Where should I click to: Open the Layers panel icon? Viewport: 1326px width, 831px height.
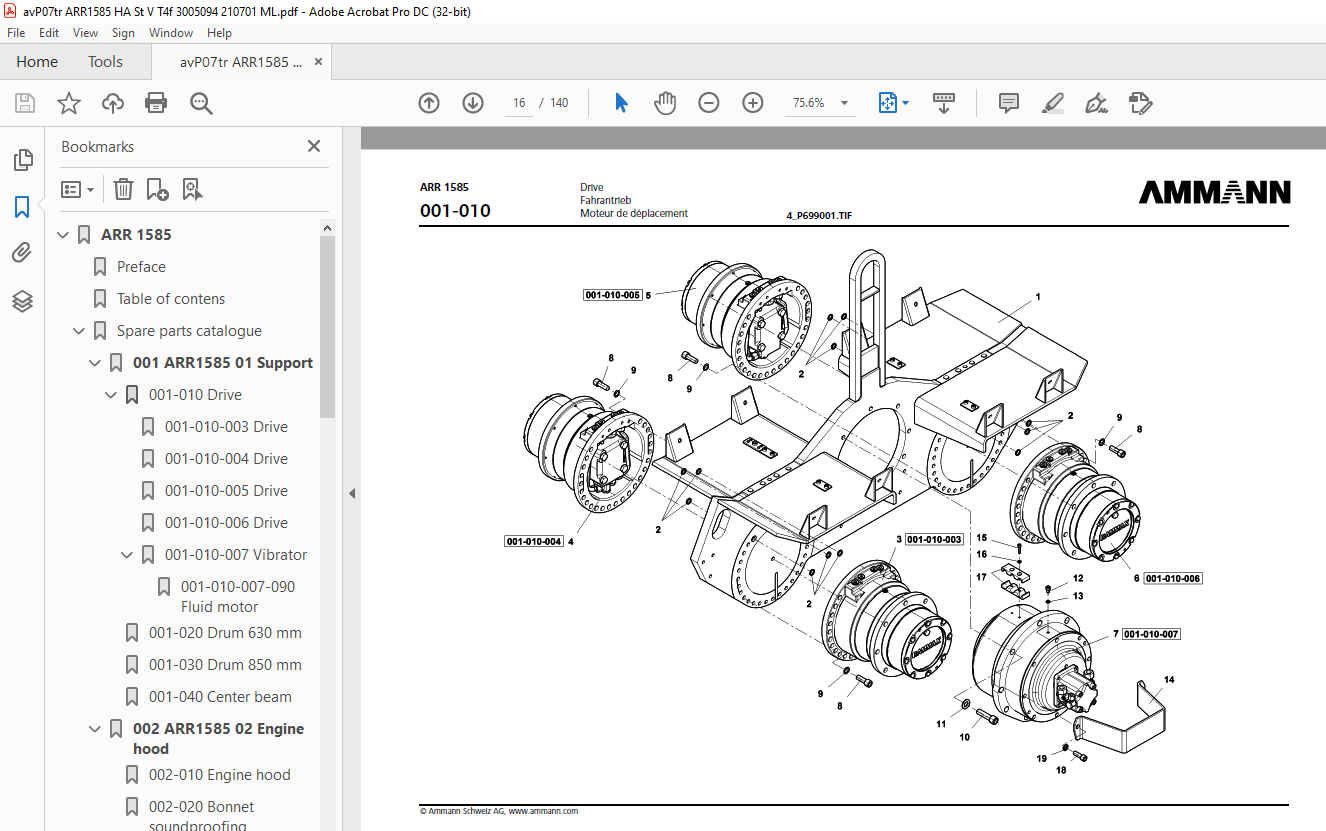point(22,300)
